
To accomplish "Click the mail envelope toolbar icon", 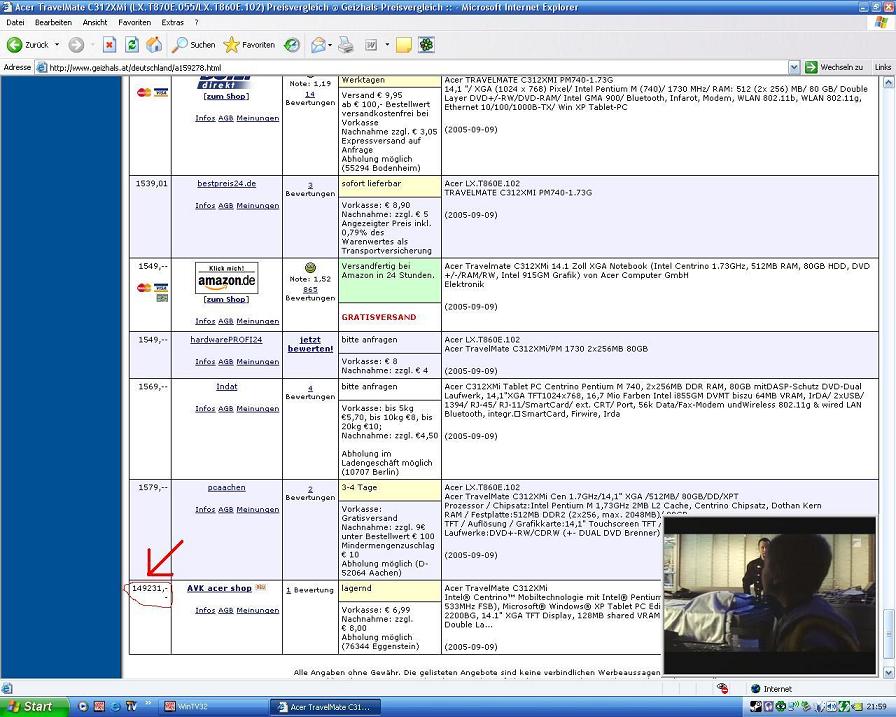I will click(318, 45).
